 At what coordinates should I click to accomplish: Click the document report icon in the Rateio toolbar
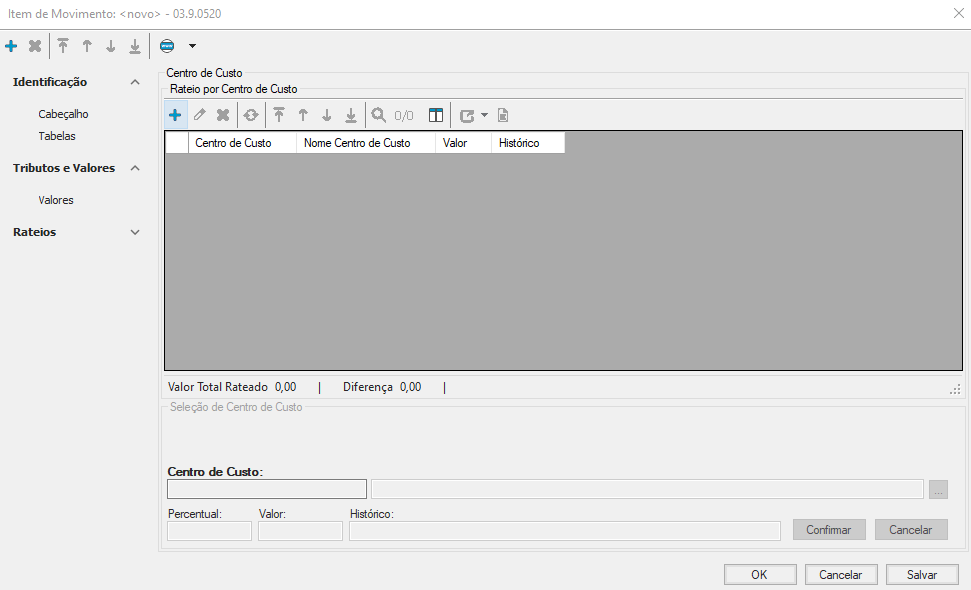click(x=503, y=115)
